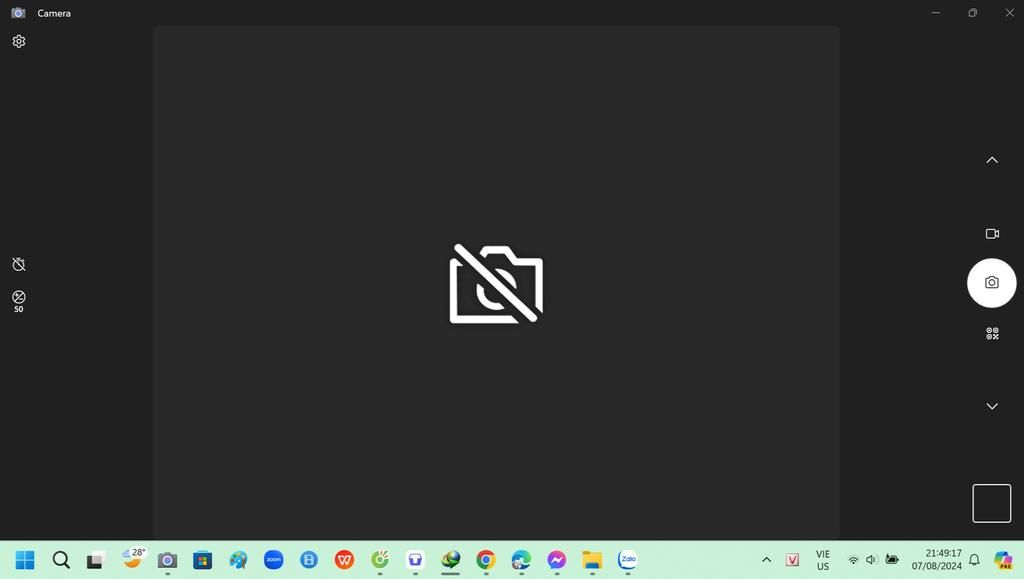Viewport: 1024px width, 579px height.
Task: Switch the VIE US input language
Action: pyautogui.click(x=823, y=560)
